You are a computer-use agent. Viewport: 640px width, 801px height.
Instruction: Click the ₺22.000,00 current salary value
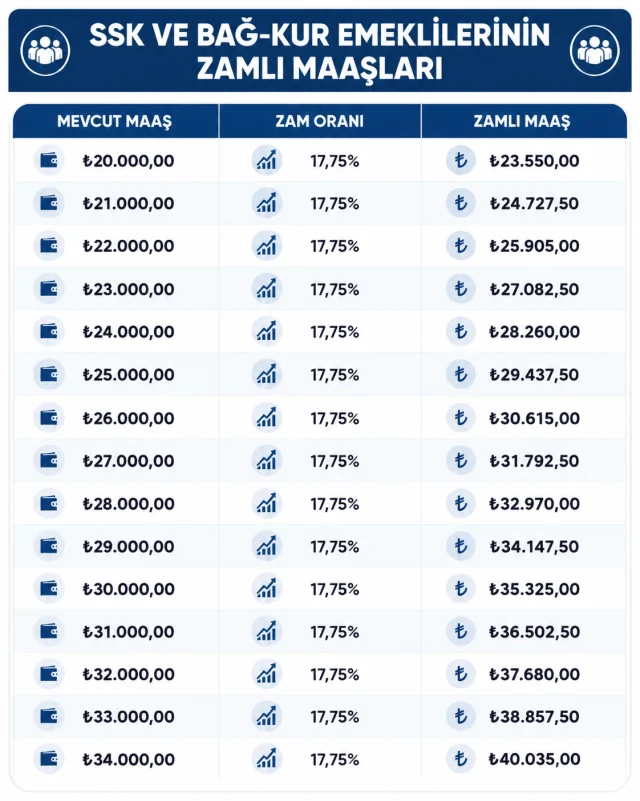tap(129, 246)
